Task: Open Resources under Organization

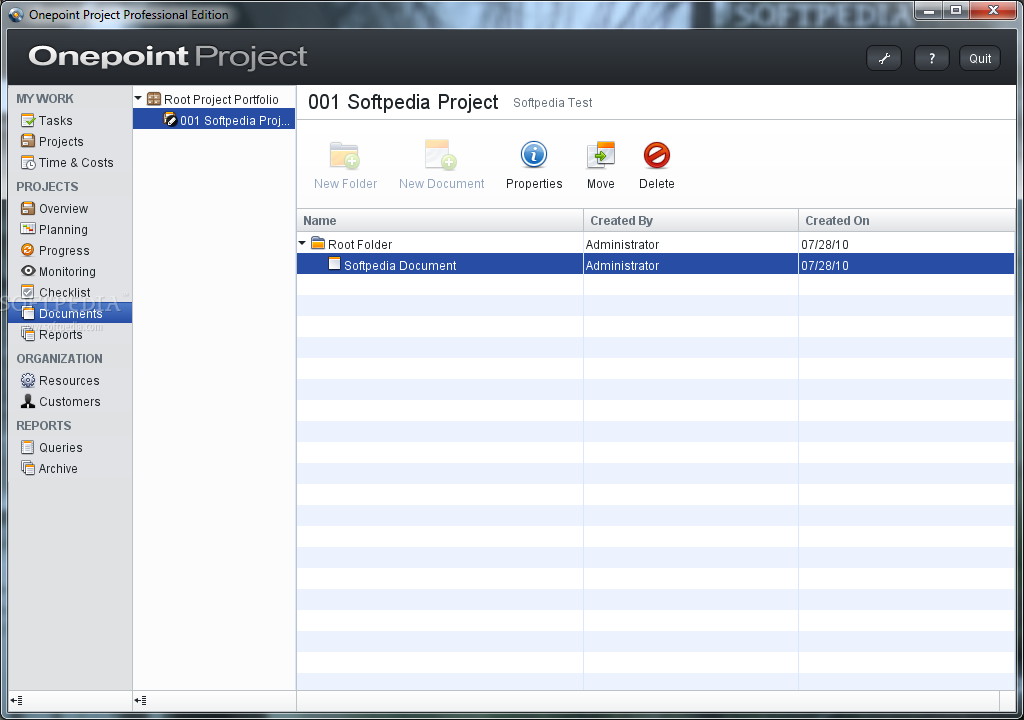Action: tap(68, 381)
